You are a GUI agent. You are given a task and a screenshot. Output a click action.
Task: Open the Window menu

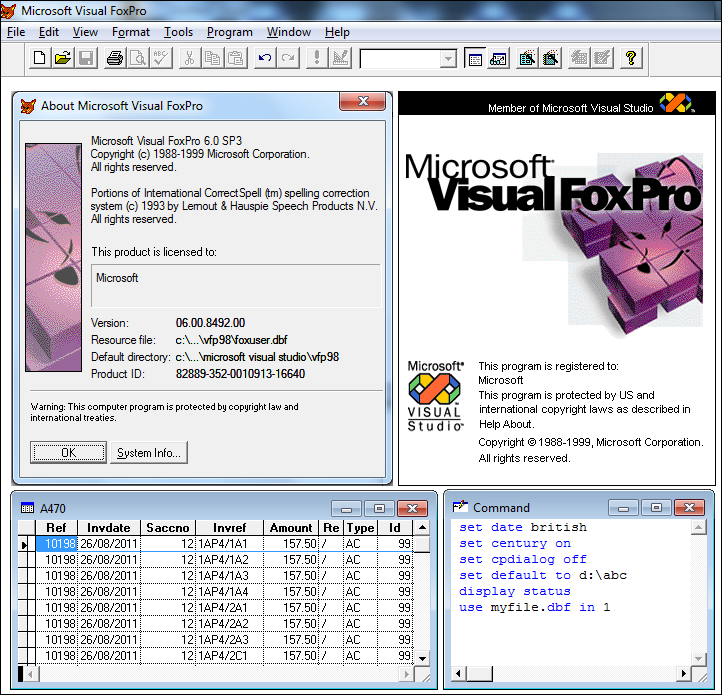(289, 32)
